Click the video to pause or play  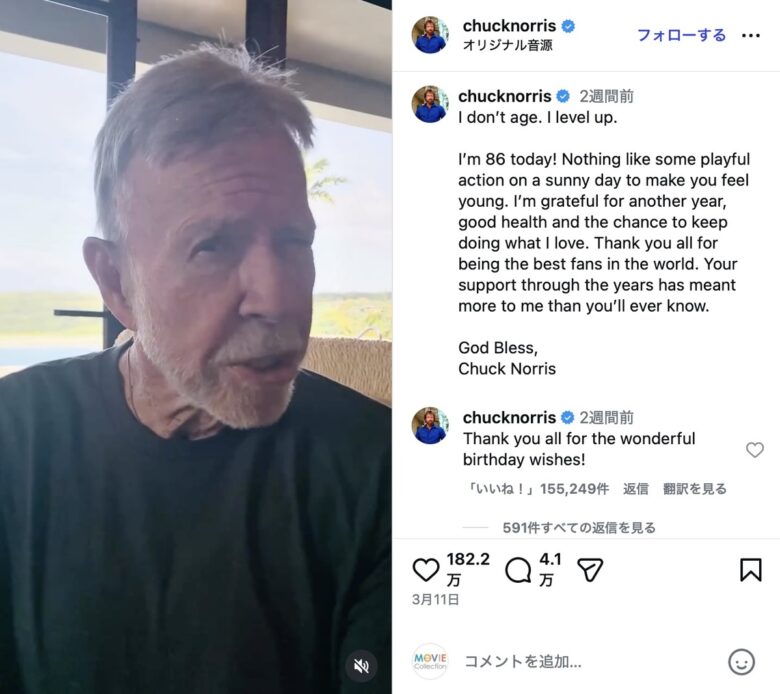(195, 347)
